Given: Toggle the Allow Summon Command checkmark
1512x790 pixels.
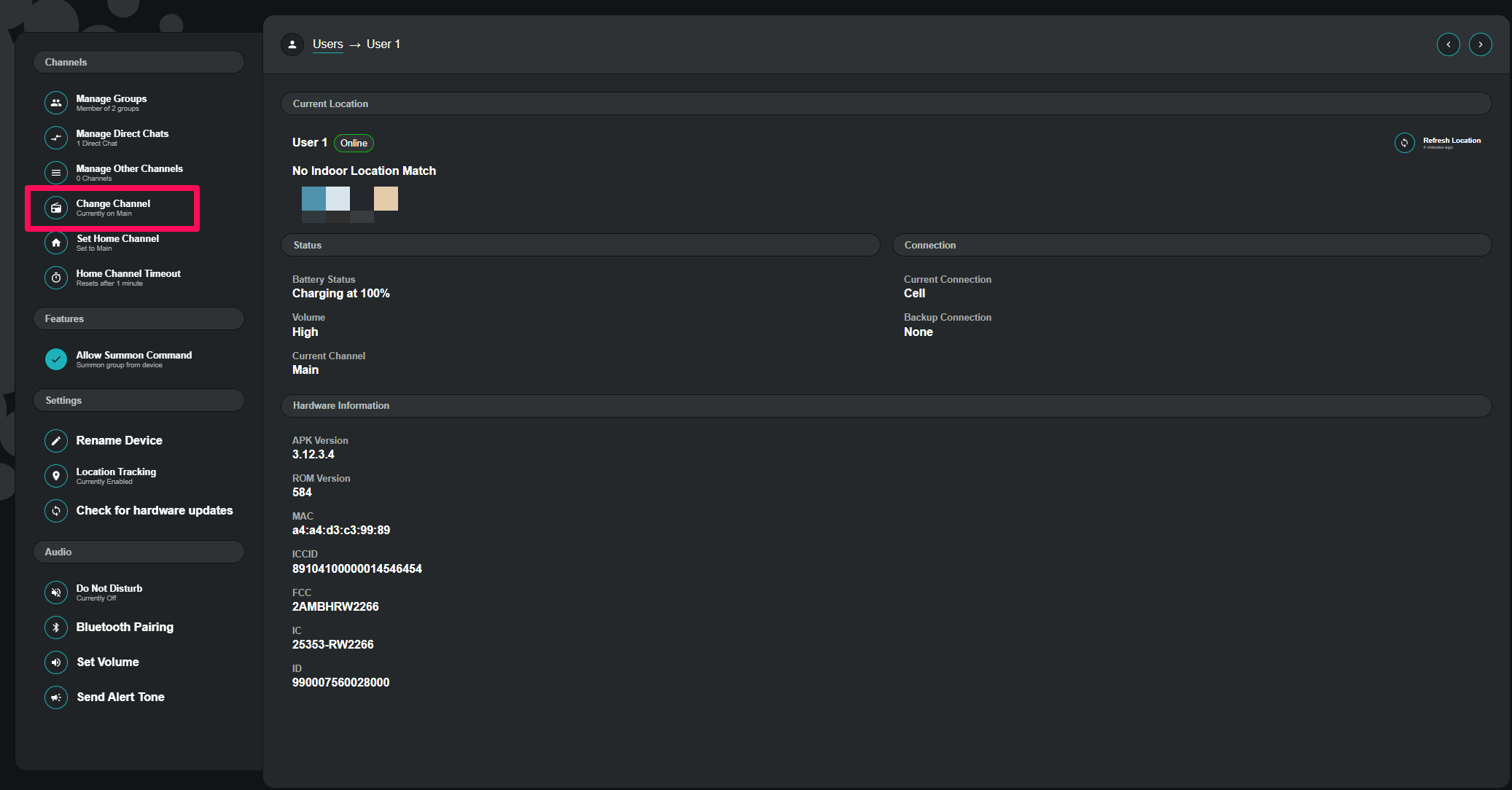Looking at the screenshot, I should click(x=56, y=359).
